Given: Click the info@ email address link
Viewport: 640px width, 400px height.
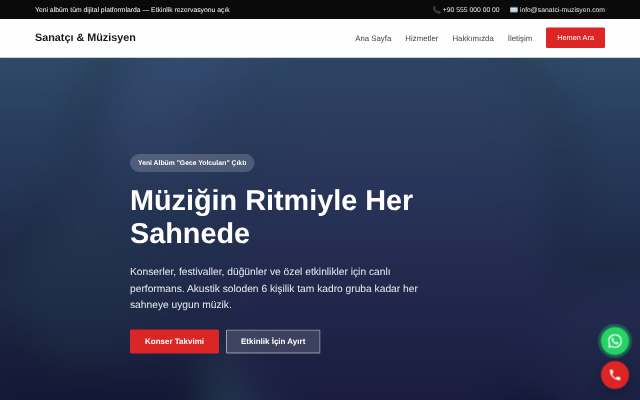Looking at the screenshot, I should pyautogui.click(x=562, y=10).
